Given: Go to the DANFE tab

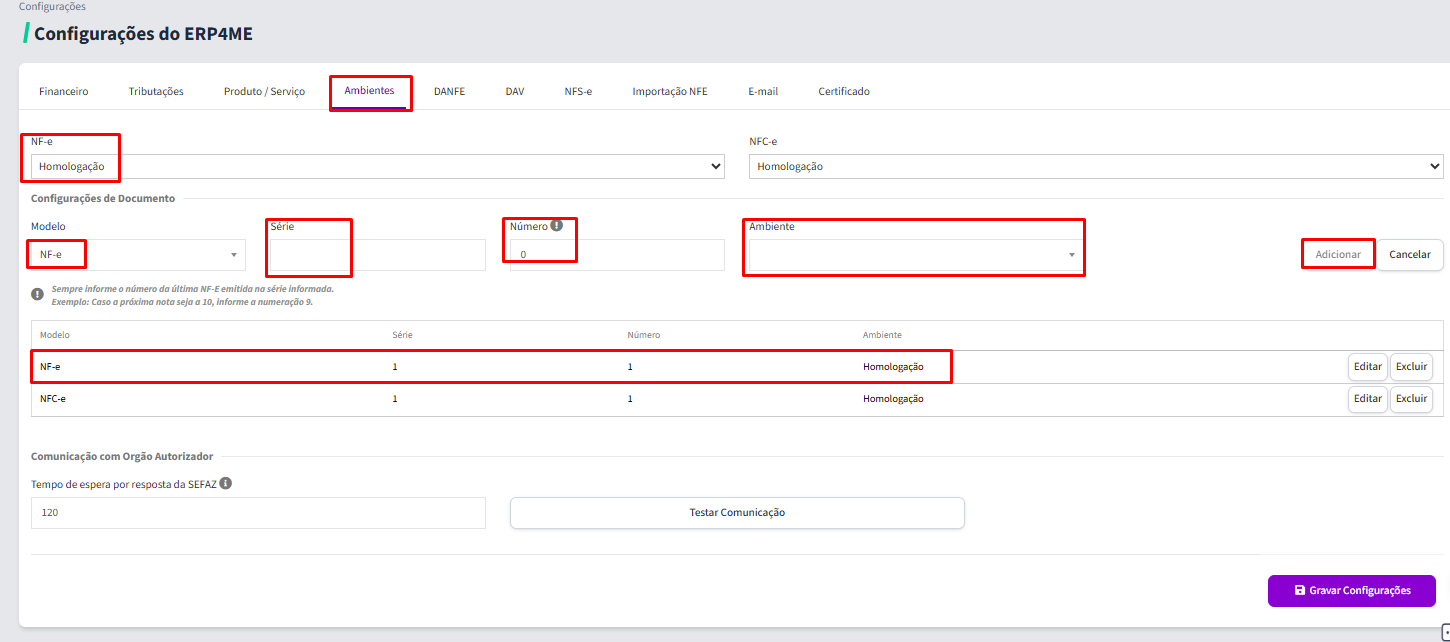Looking at the screenshot, I should pos(449,91).
